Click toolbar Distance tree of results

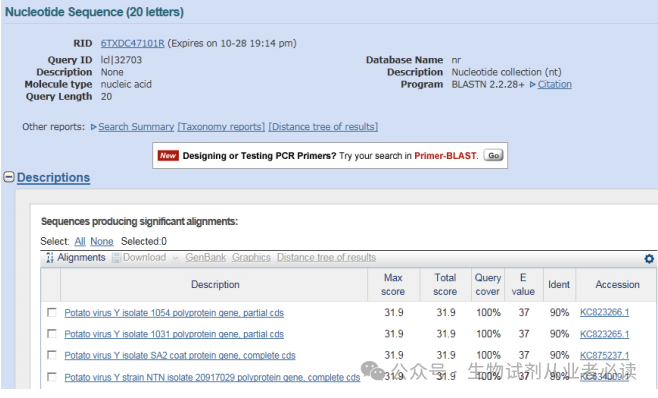(x=326, y=257)
